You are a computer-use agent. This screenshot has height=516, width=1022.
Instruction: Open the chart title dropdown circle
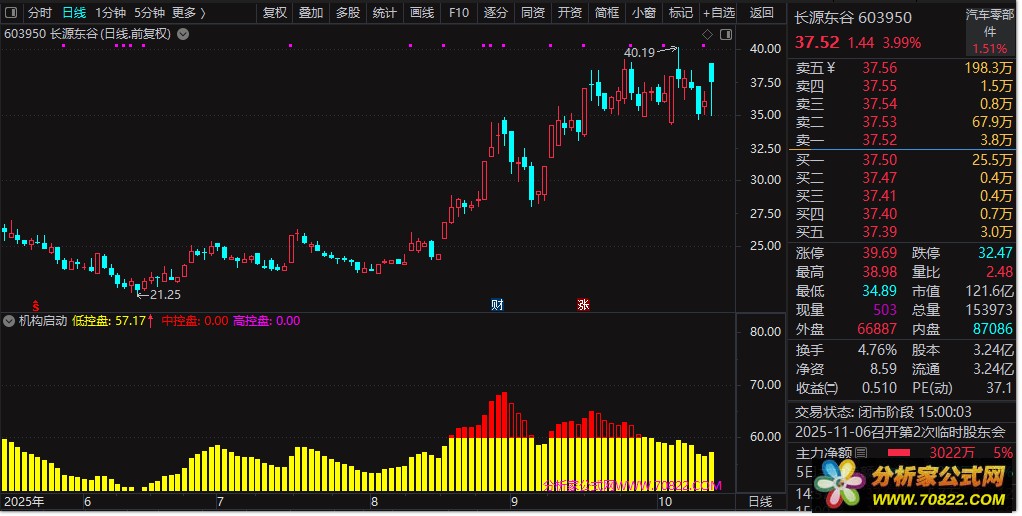(183, 34)
